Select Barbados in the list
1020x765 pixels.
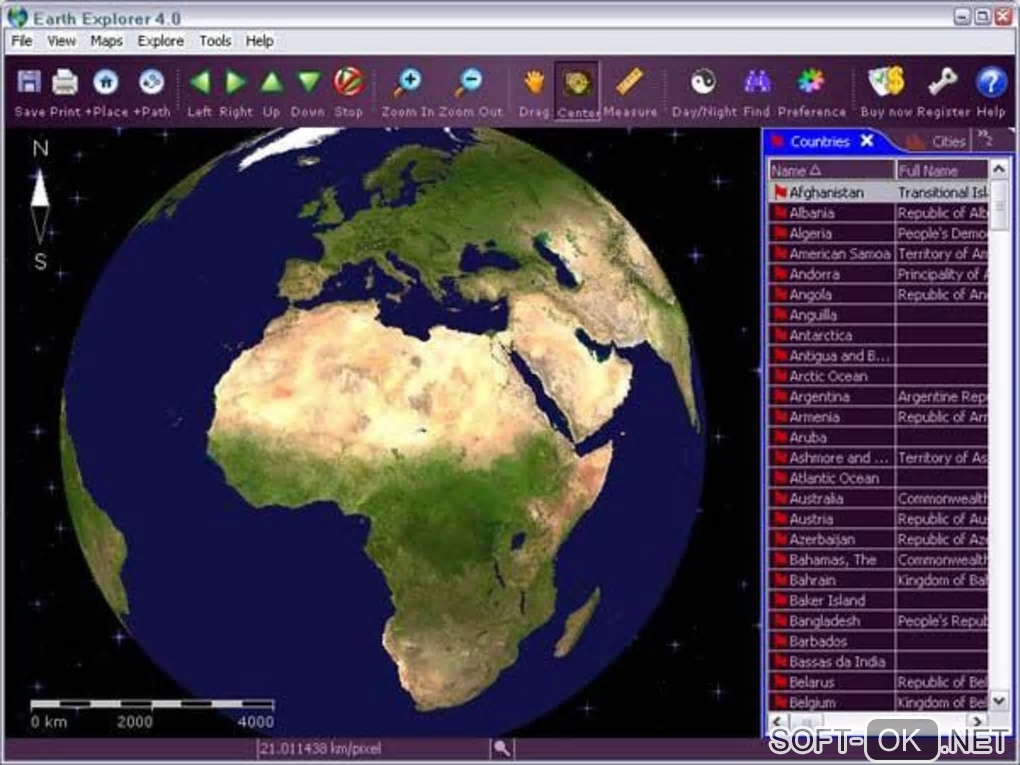tap(878, 641)
